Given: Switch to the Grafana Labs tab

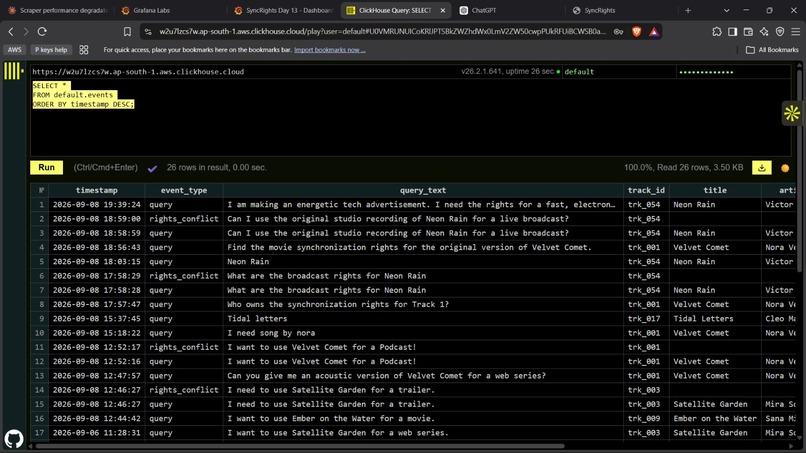Looking at the screenshot, I should [169, 10].
